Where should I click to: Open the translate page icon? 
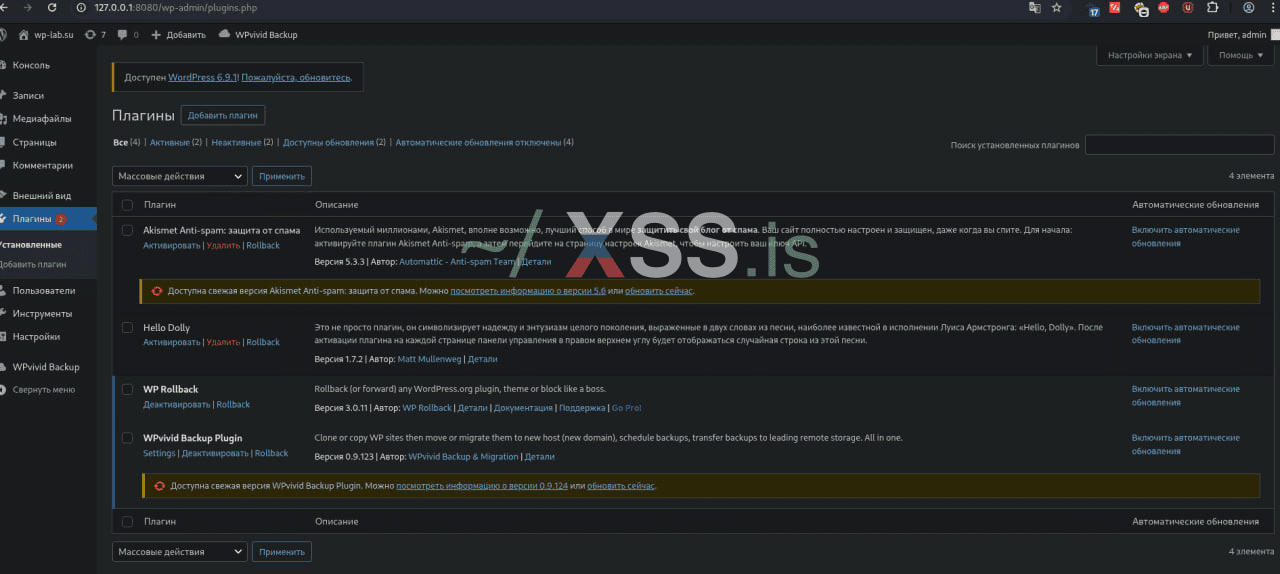(1035, 7)
